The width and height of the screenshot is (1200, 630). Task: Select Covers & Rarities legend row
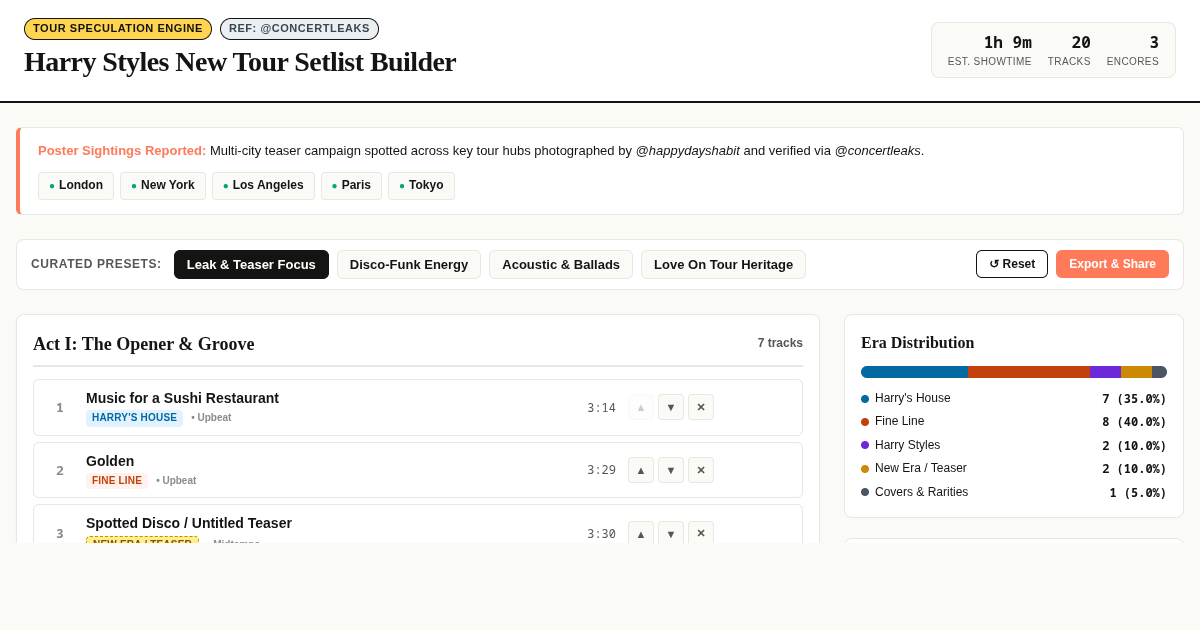(1014, 493)
